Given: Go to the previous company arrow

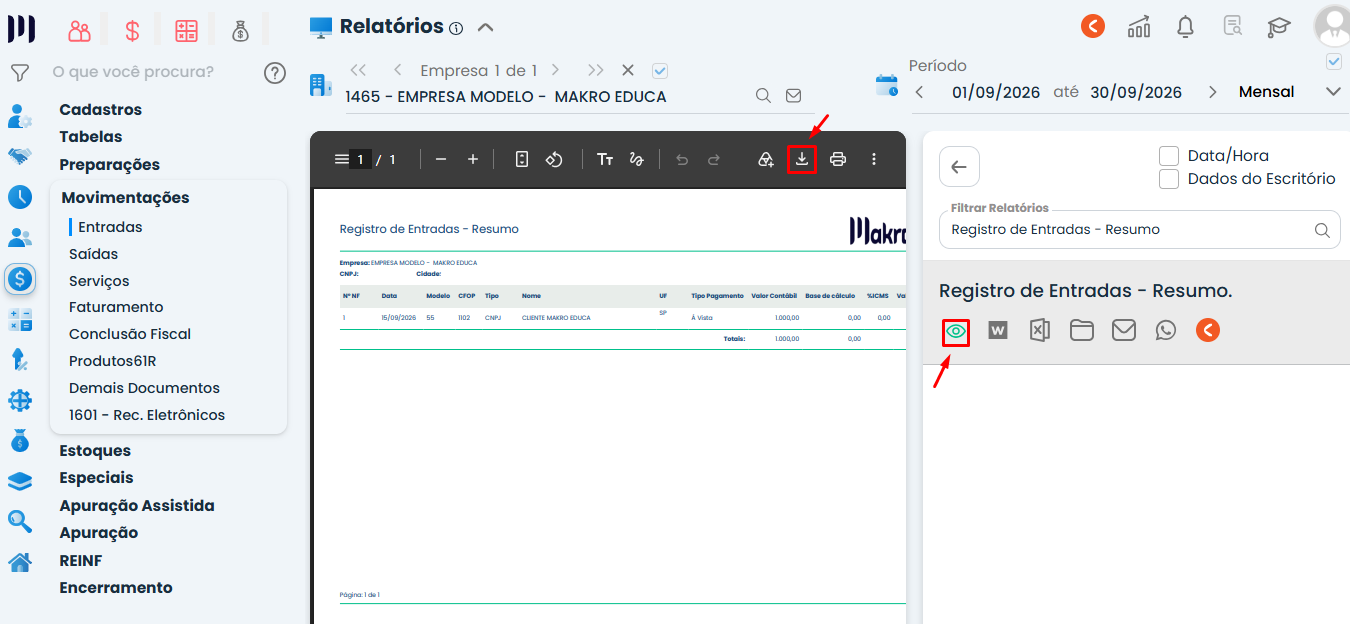Looking at the screenshot, I should (398, 71).
